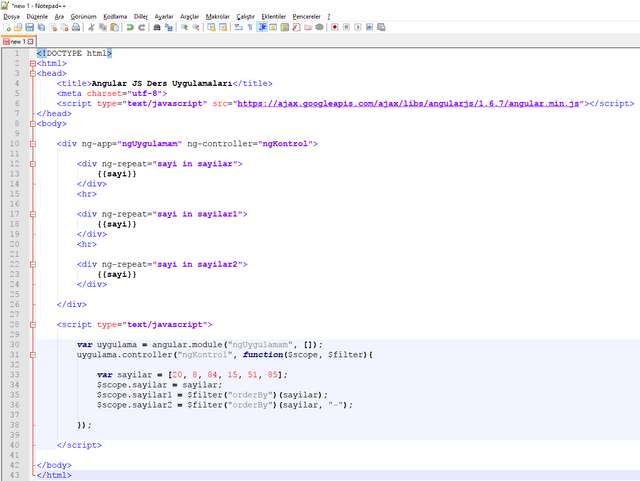The image size is (640, 481).
Task: Cut selection with the scissors icon
Action: pos(91,27)
